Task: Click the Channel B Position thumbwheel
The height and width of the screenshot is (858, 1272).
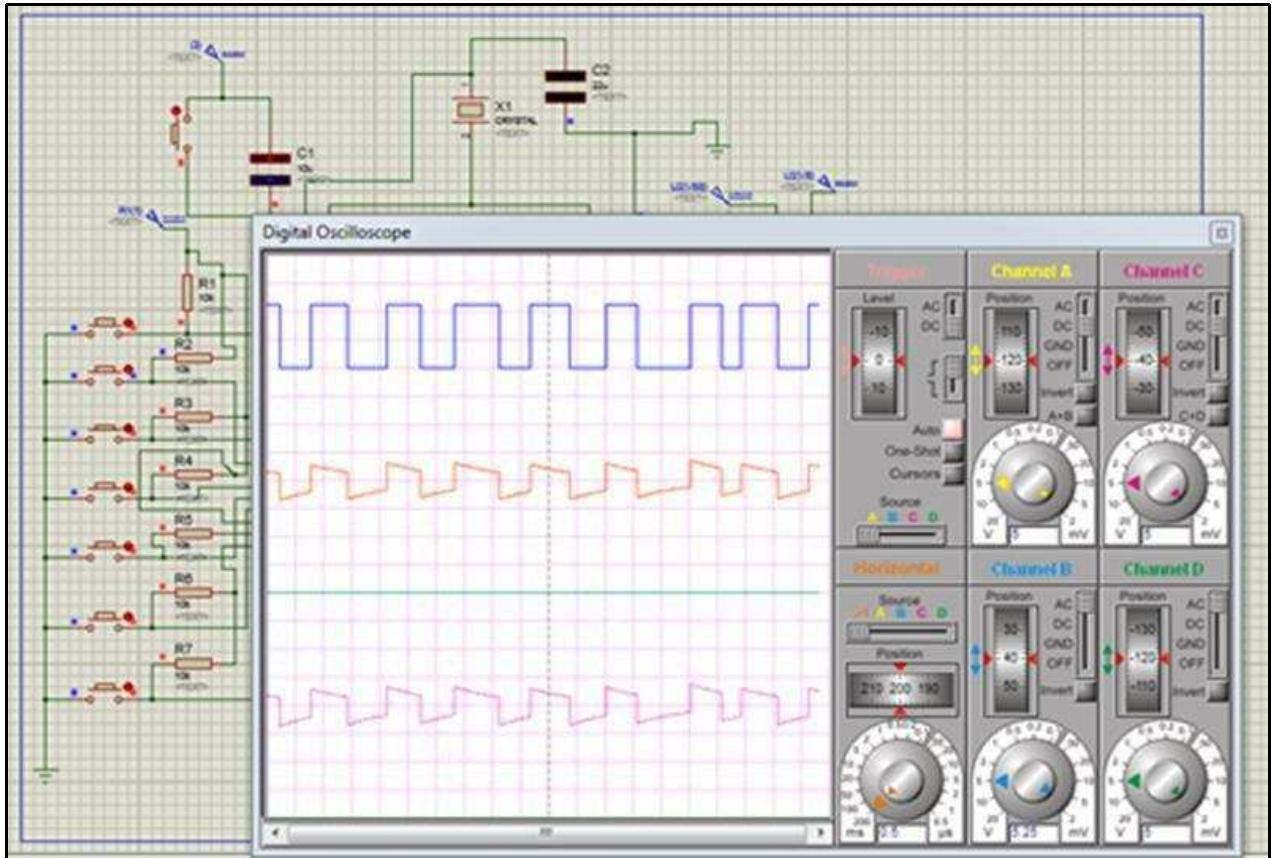Action: point(1011,659)
